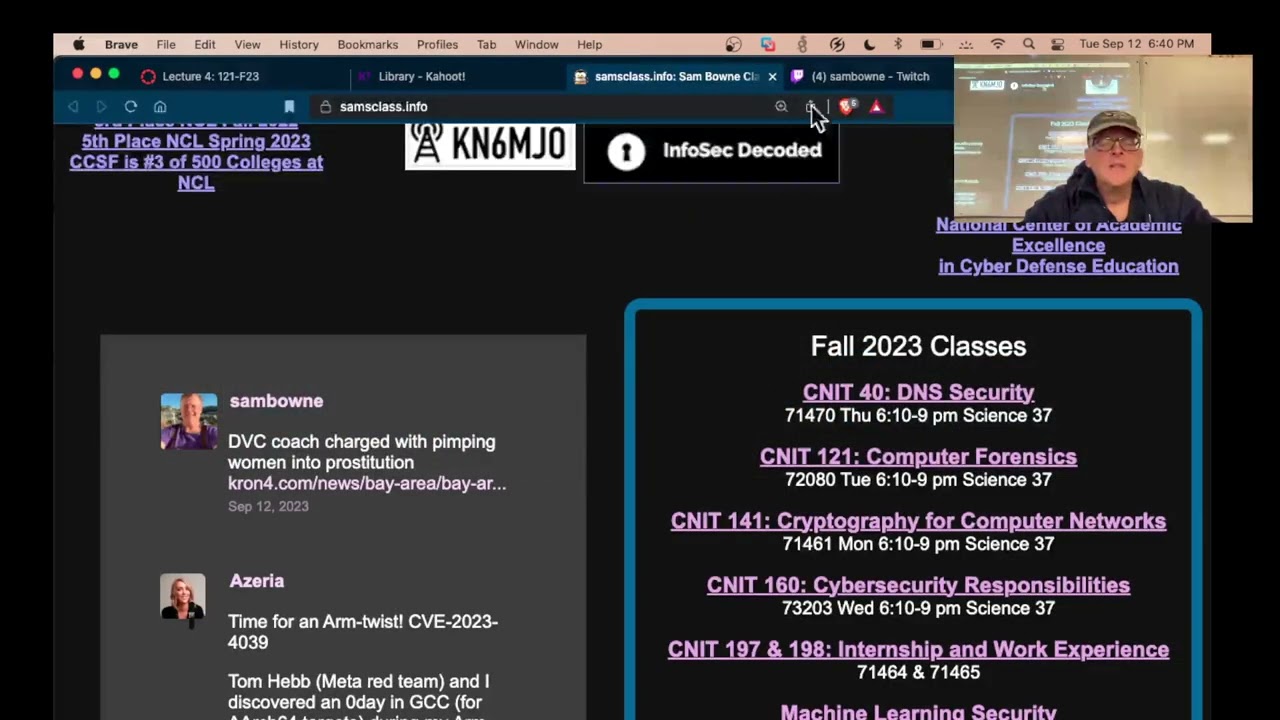Click the padlock site security icon

(325, 106)
